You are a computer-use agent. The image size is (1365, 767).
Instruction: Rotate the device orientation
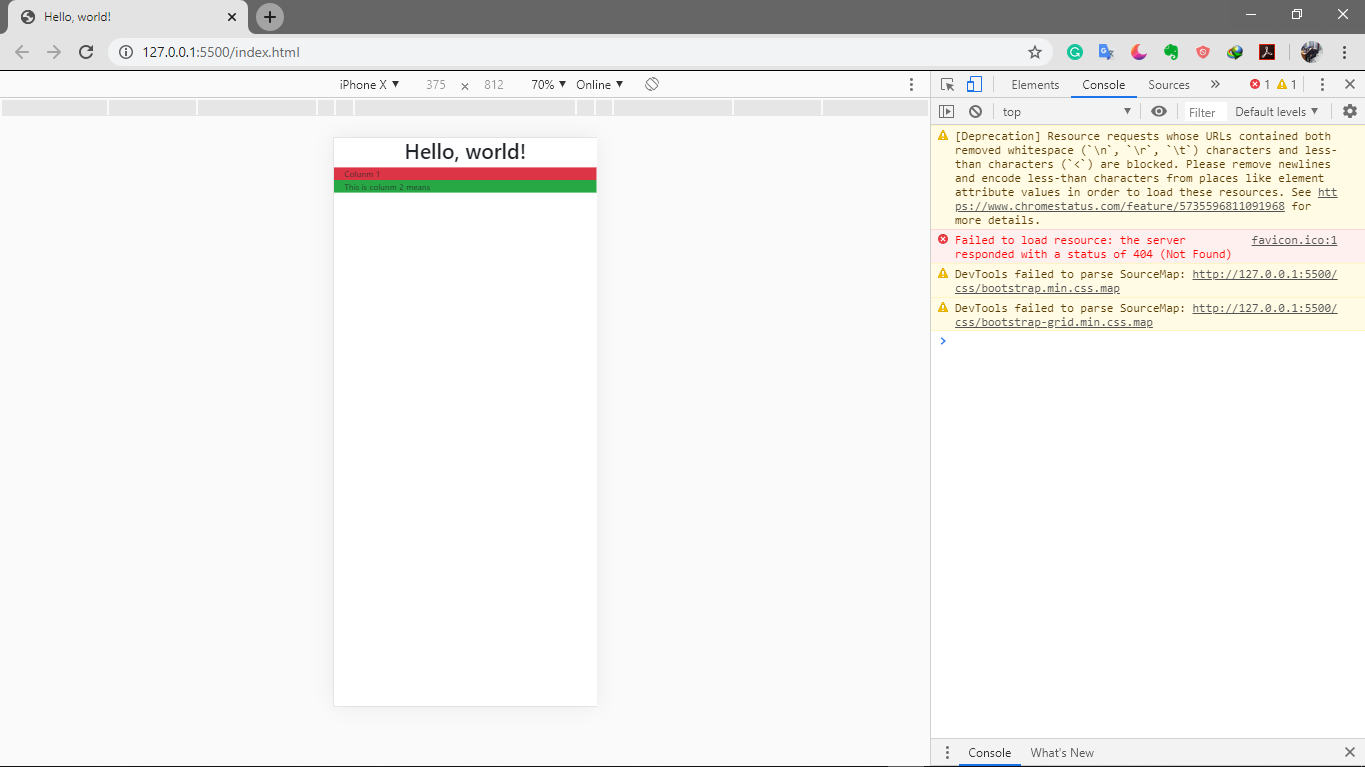pyautogui.click(x=652, y=85)
